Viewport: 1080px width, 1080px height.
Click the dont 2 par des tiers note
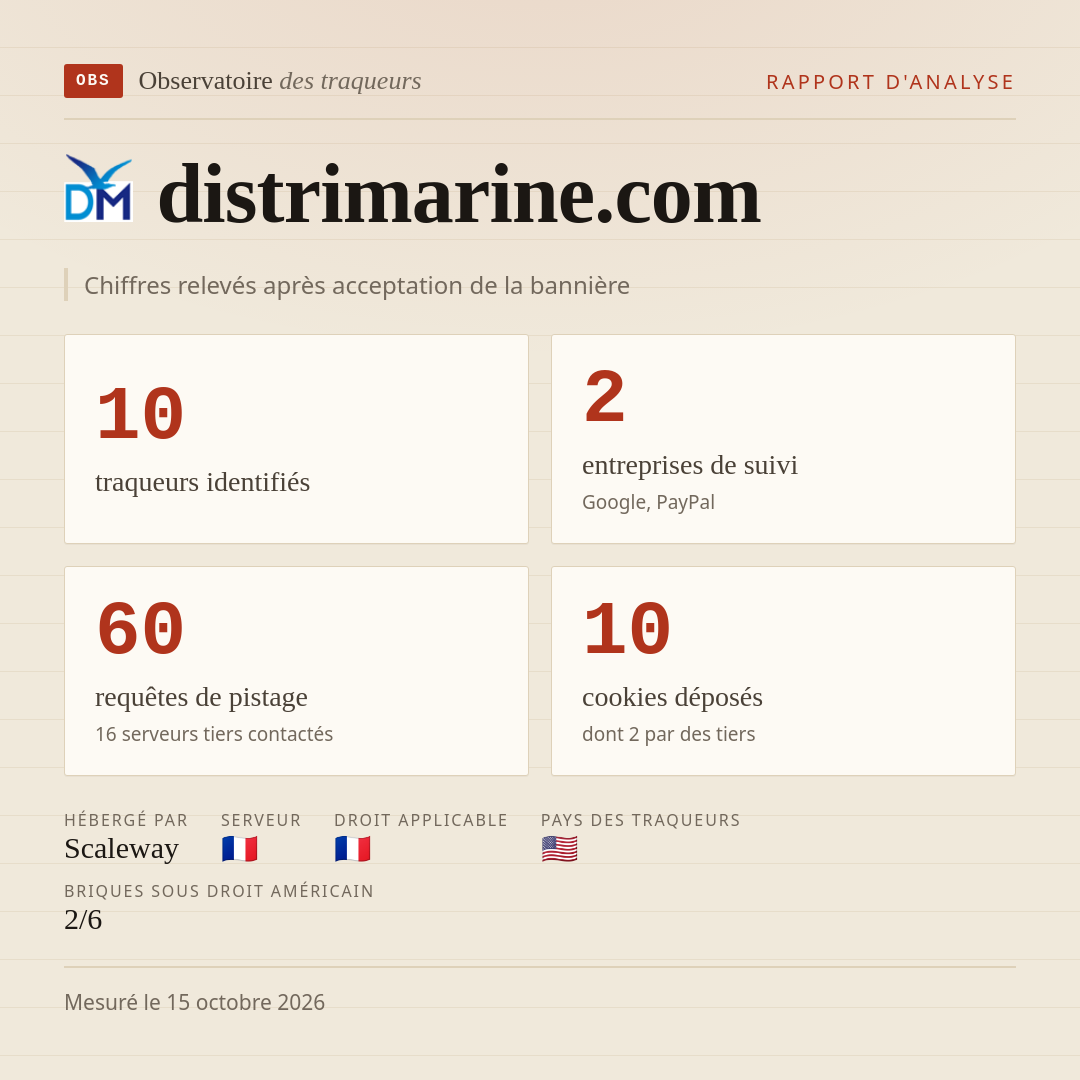click(x=668, y=734)
